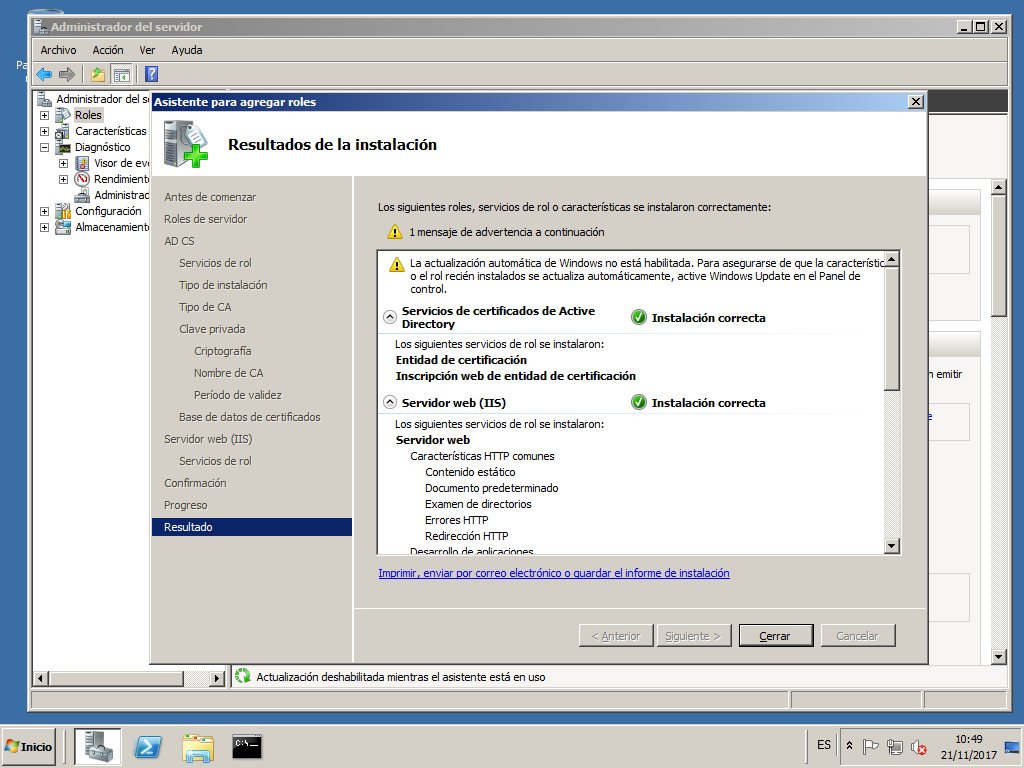
Task: Collapse the Servidor web (IIS) section
Action: pyautogui.click(x=390, y=402)
